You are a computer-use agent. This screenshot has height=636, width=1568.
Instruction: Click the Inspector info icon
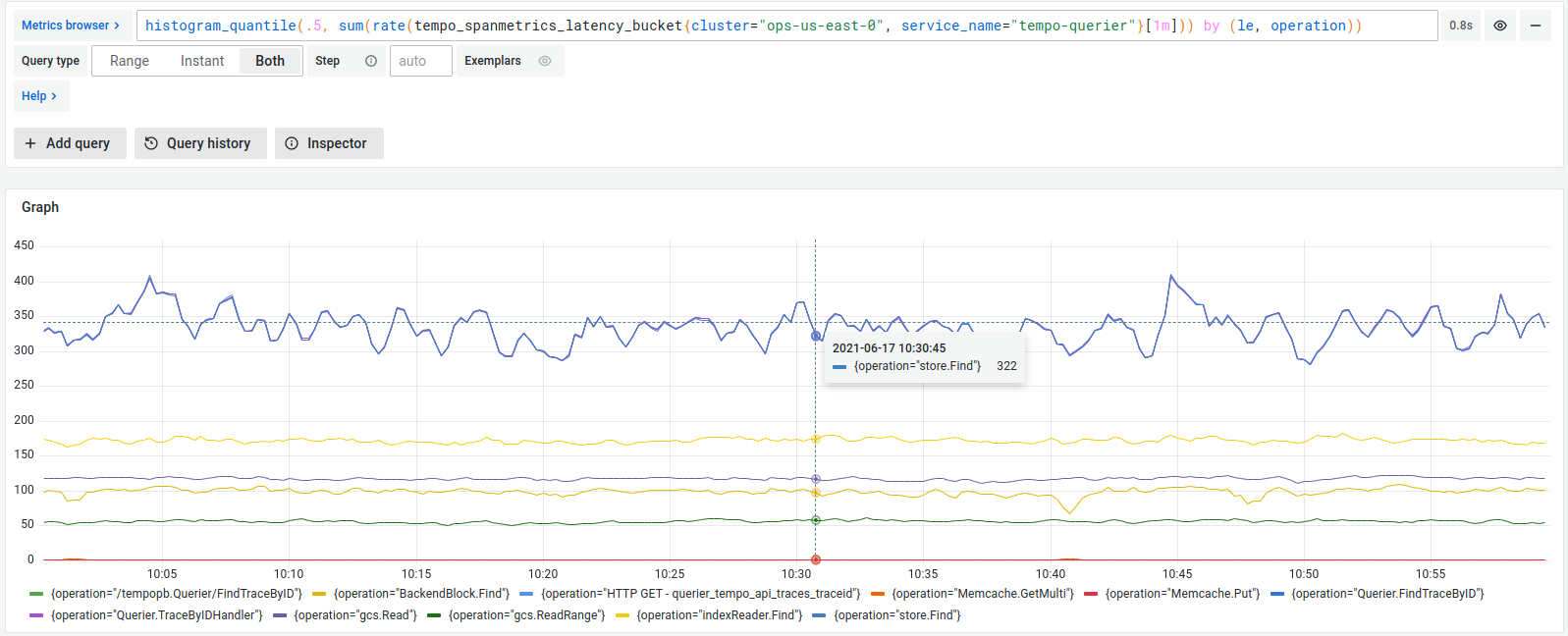pyautogui.click(x=292, y=143)
